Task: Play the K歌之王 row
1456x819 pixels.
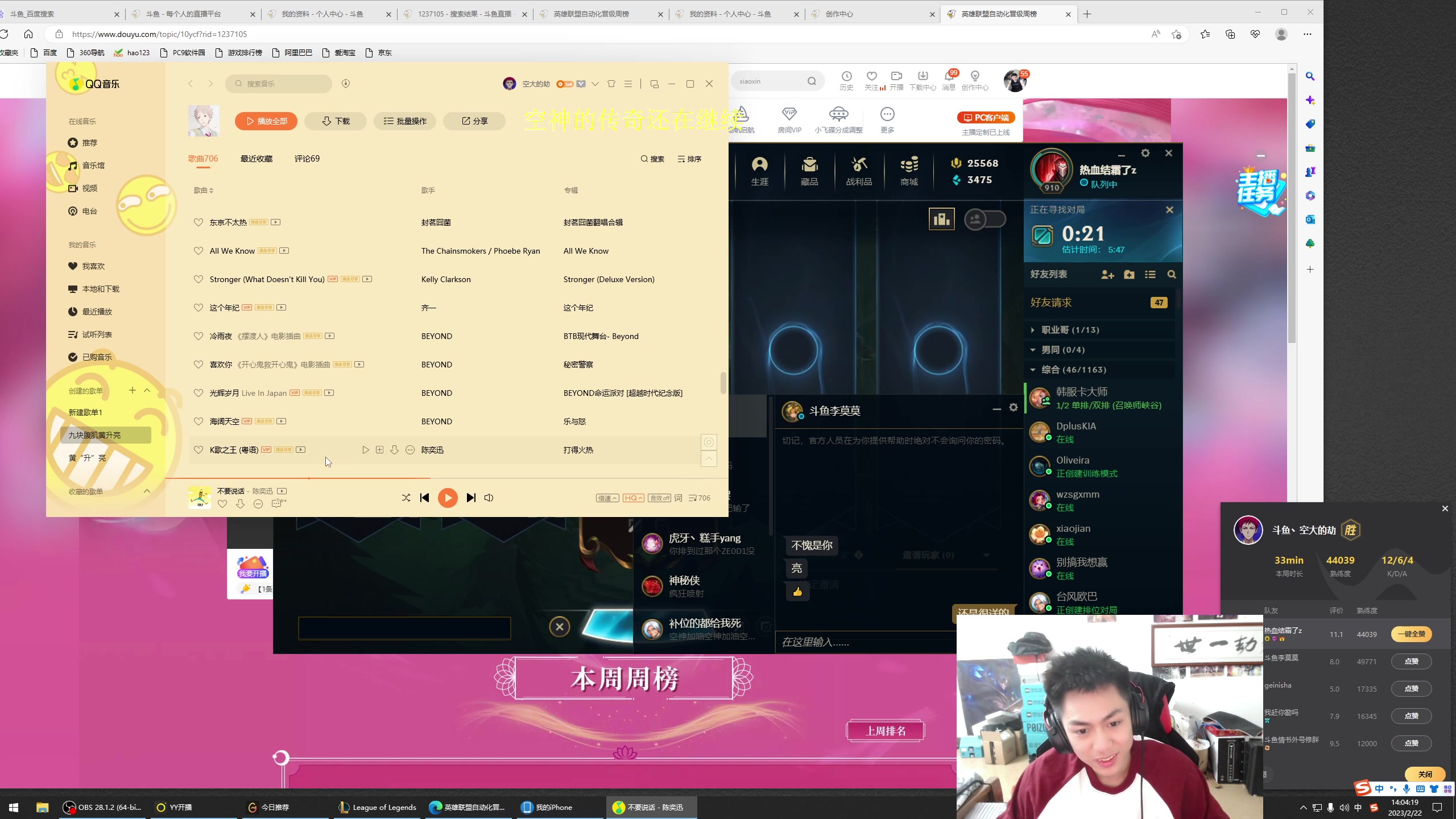Action: click(x=366, y=450)
